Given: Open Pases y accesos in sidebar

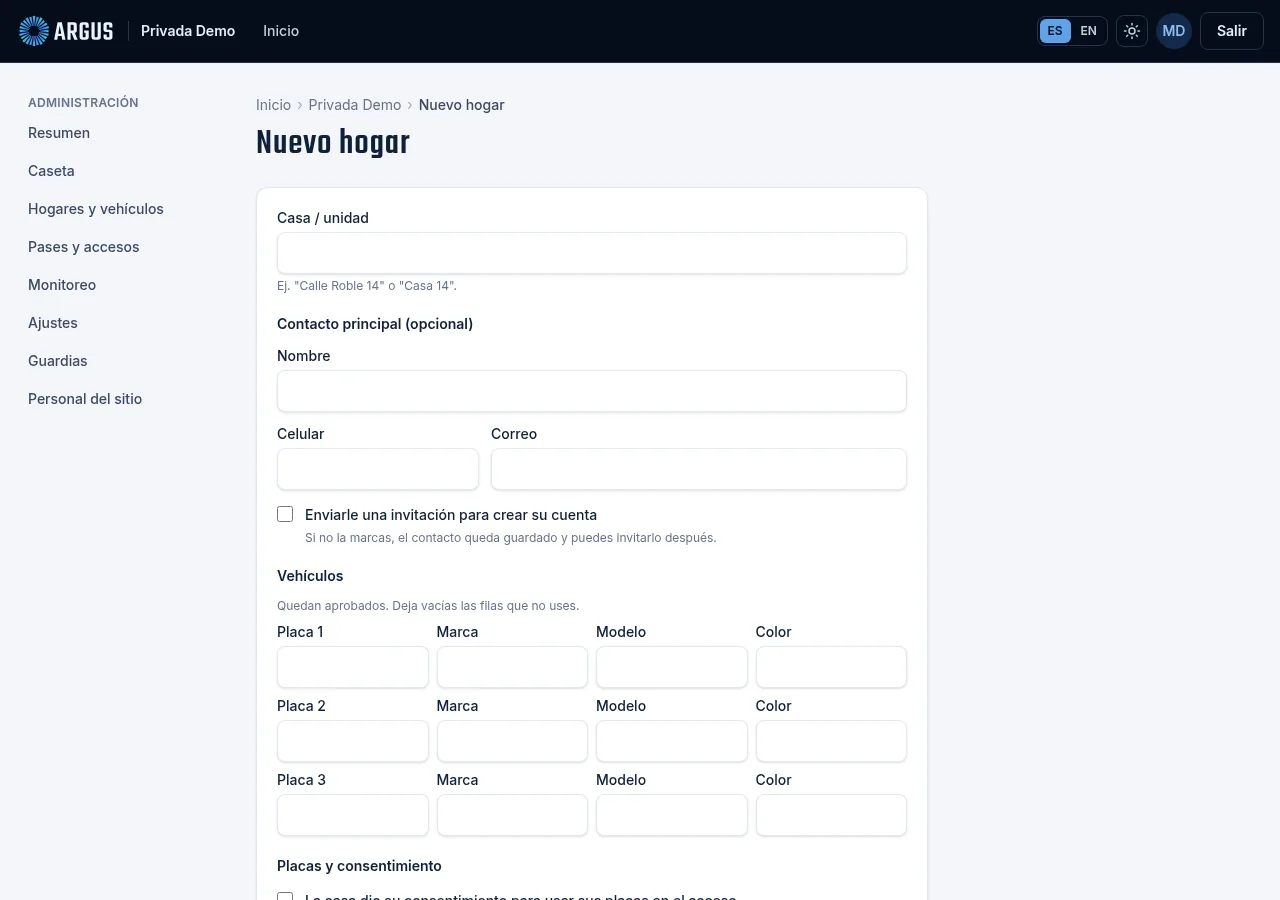Looking at the screenshot, I should [x=84, y=247].
